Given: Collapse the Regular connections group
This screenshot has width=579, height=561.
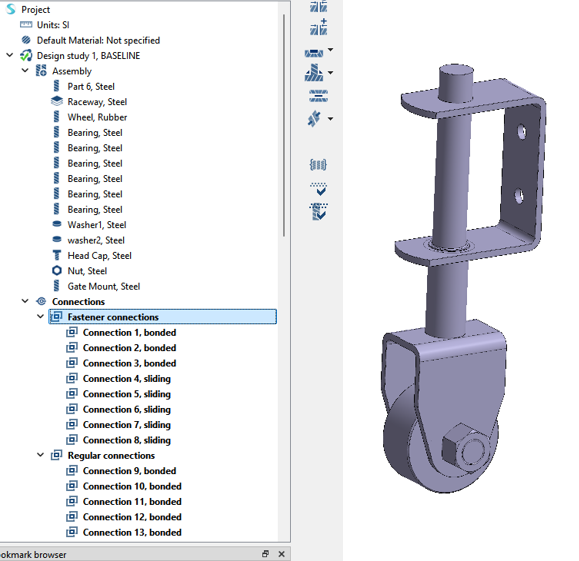Looking at the screenshot, I should [x=40, y=455].
